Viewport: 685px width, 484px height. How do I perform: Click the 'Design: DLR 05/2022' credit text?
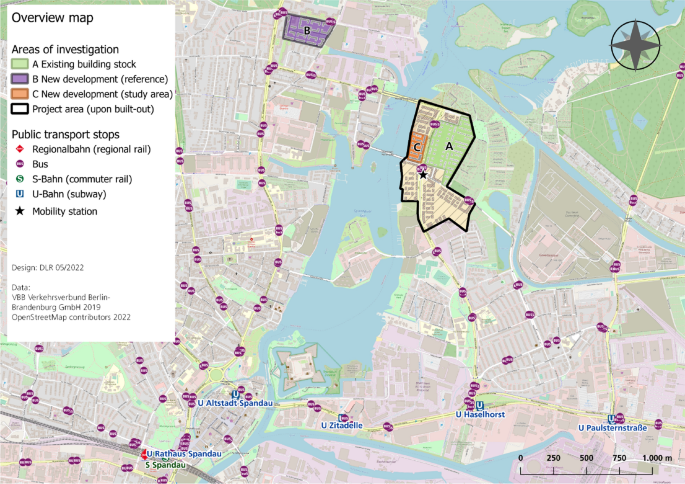pos(48,267)
